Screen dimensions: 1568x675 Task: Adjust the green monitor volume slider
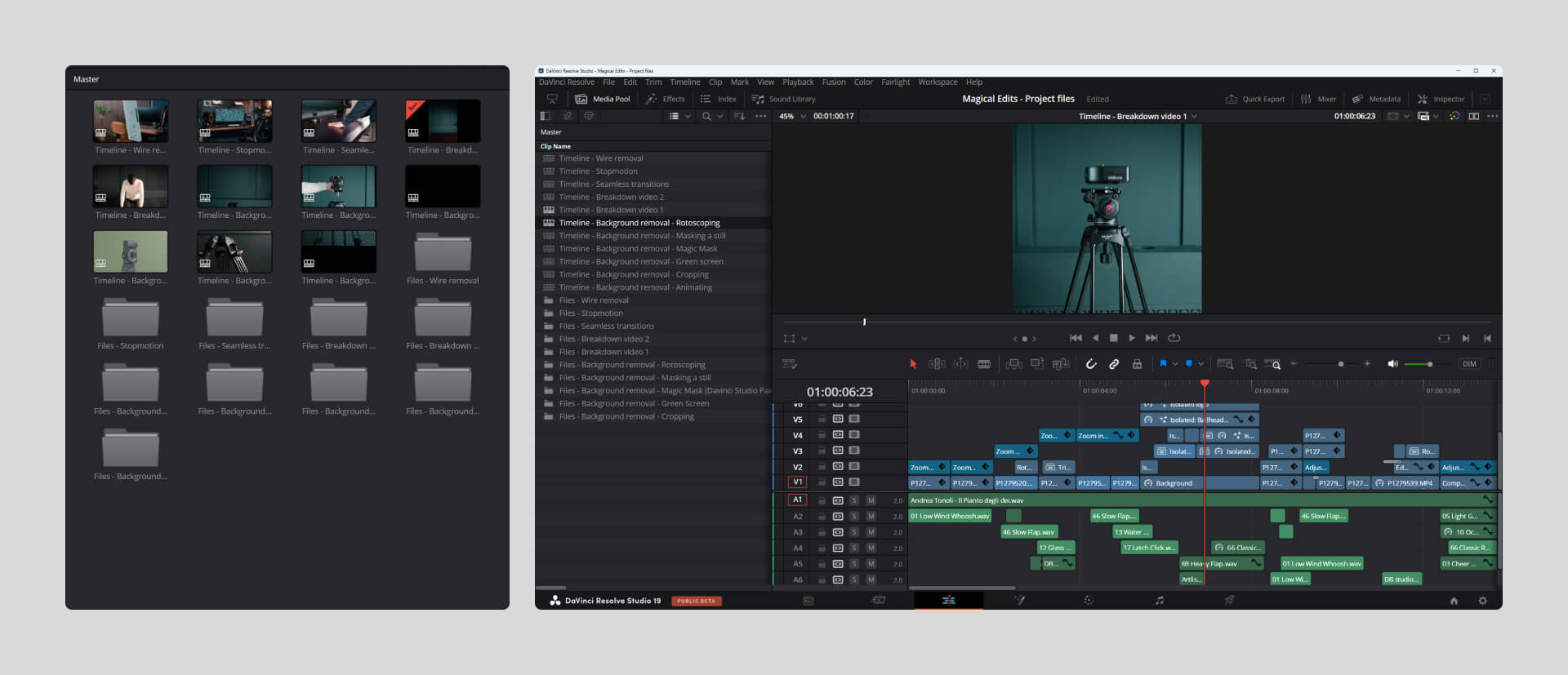(1429, 364)
